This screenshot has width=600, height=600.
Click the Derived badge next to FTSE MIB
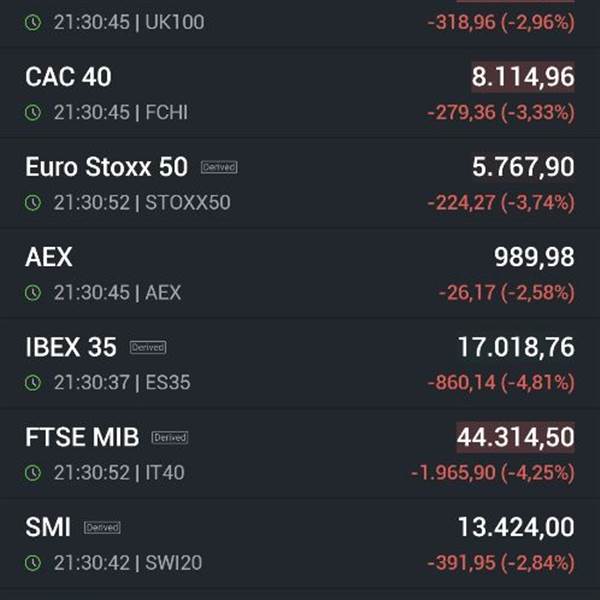[170, 437]
